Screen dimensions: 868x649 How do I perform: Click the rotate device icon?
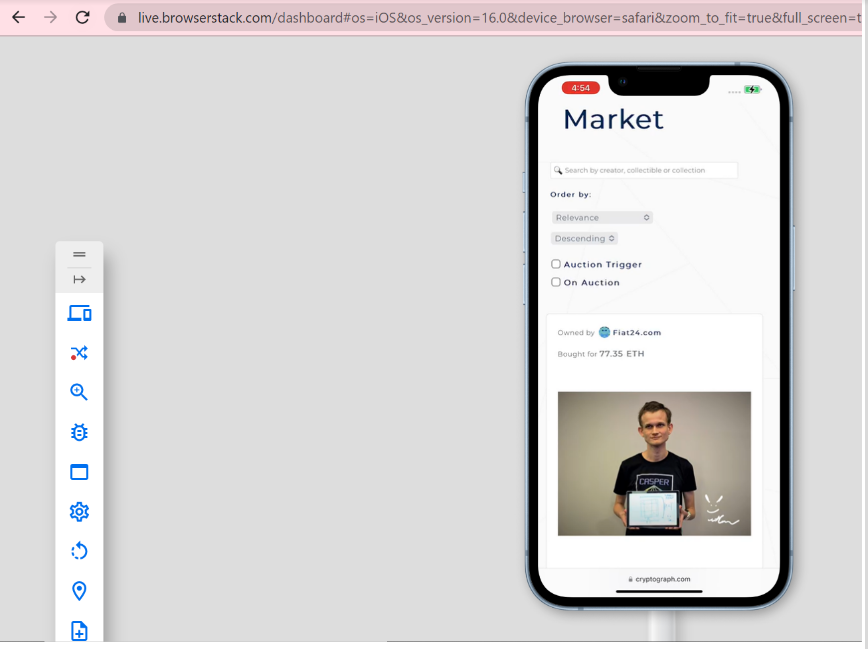[79, 551]
